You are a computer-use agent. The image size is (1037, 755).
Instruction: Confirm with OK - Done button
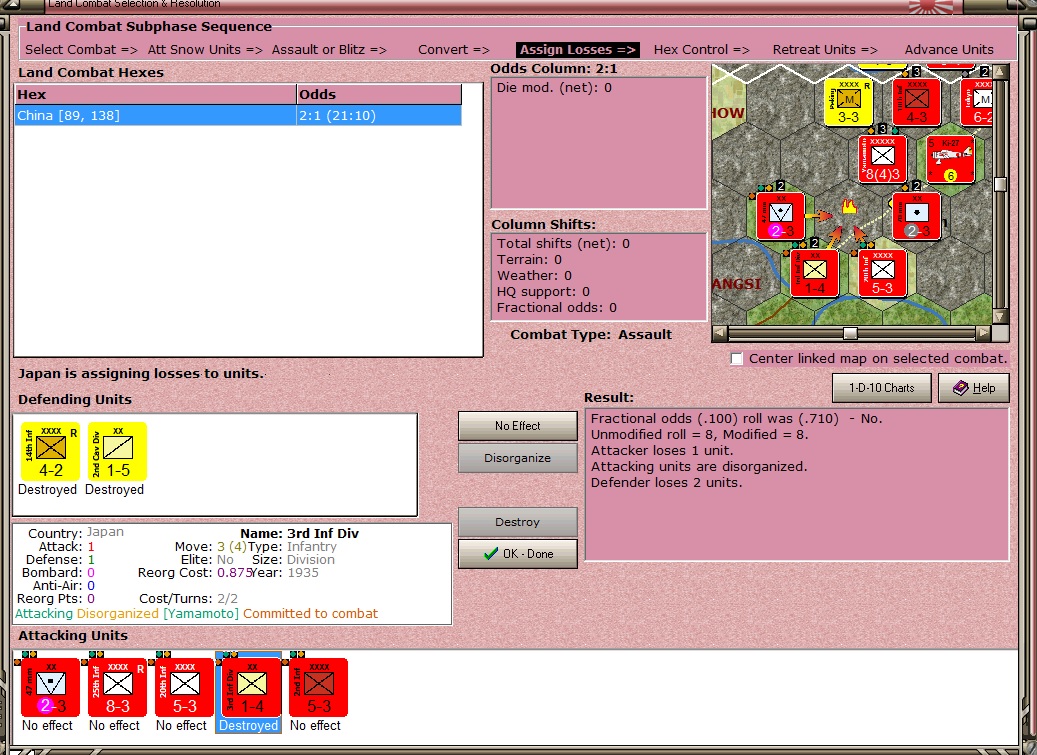517,553
